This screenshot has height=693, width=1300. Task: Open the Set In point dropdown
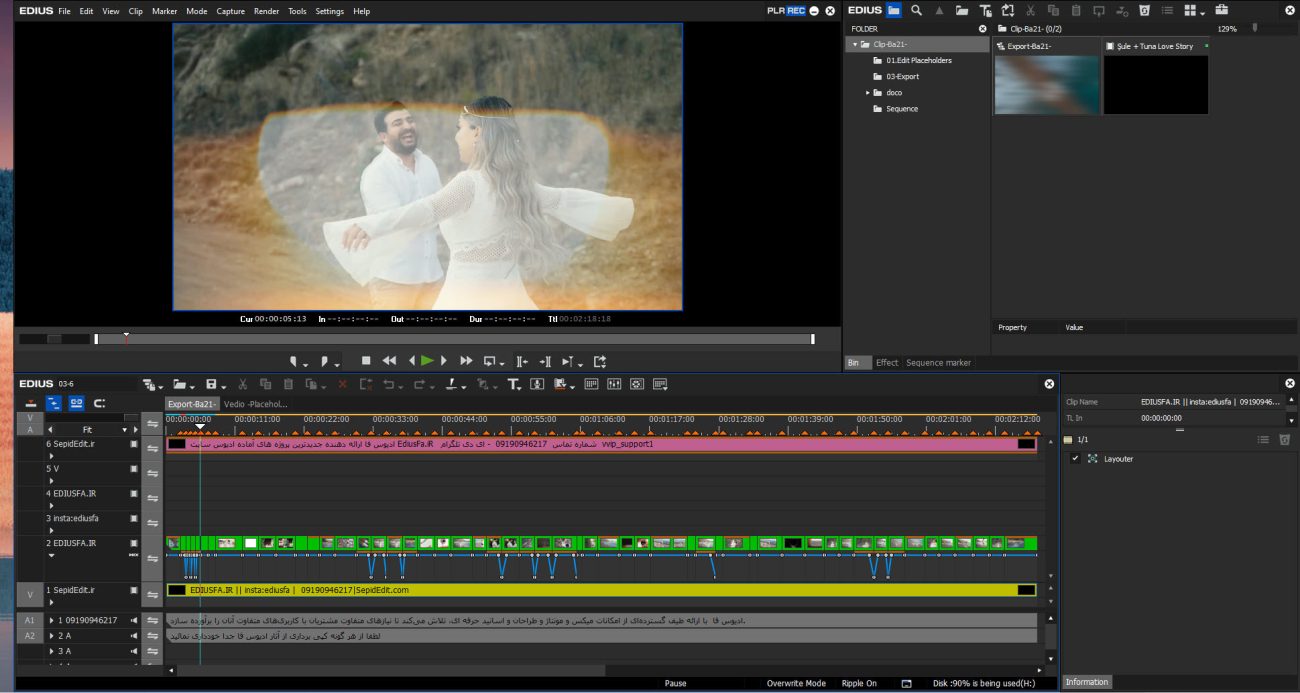[x=304, y=363]
